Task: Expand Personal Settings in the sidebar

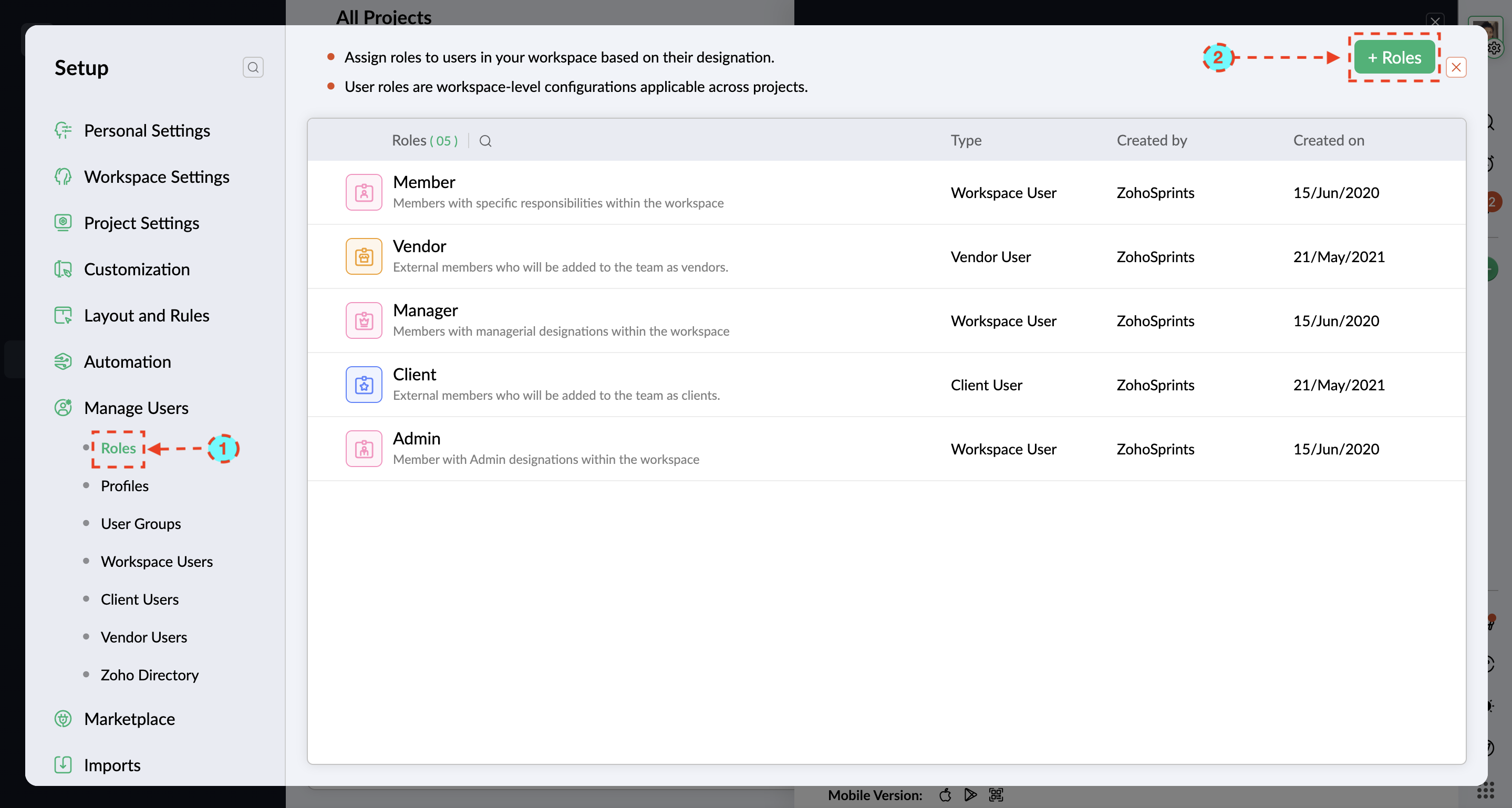Action: 147,130
